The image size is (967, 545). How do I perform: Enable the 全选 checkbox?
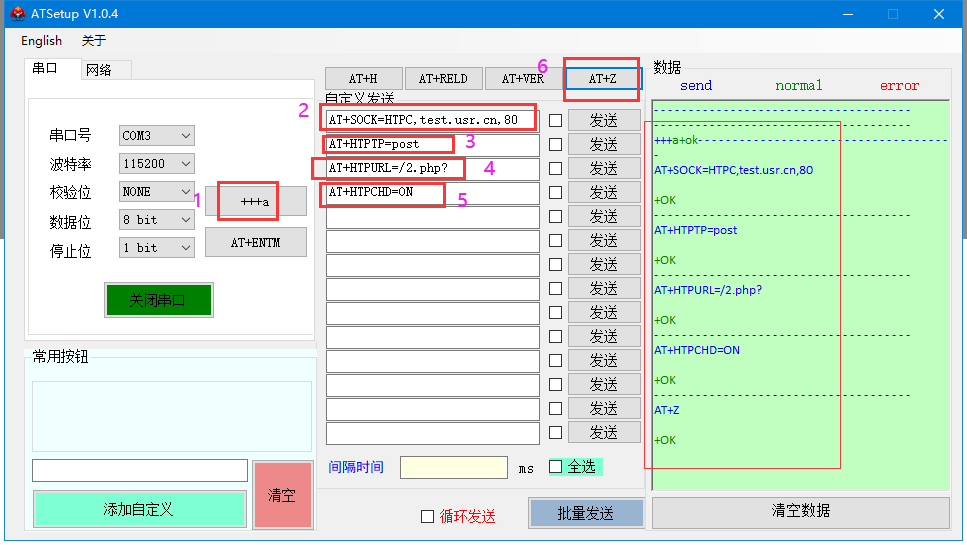pyautogui.click(x=556, y=467)
